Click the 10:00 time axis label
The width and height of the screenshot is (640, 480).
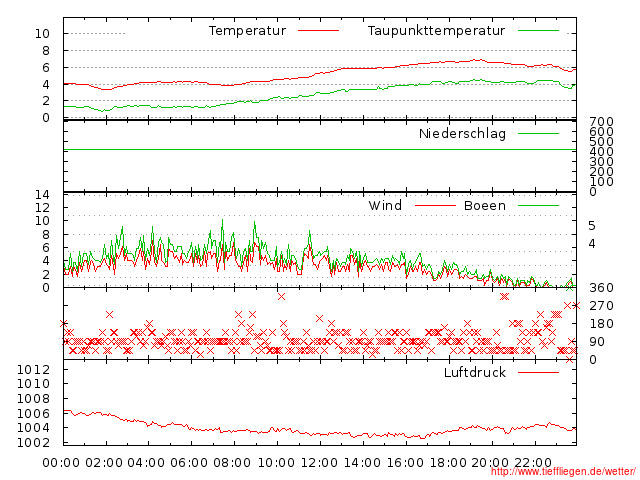[x=276, y=463]
